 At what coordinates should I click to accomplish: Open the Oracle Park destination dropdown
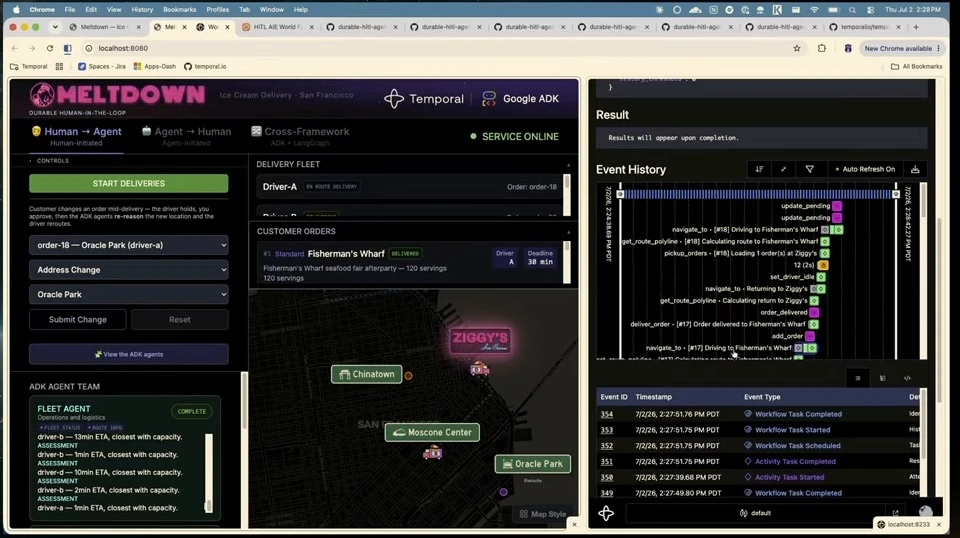[129, 294]
